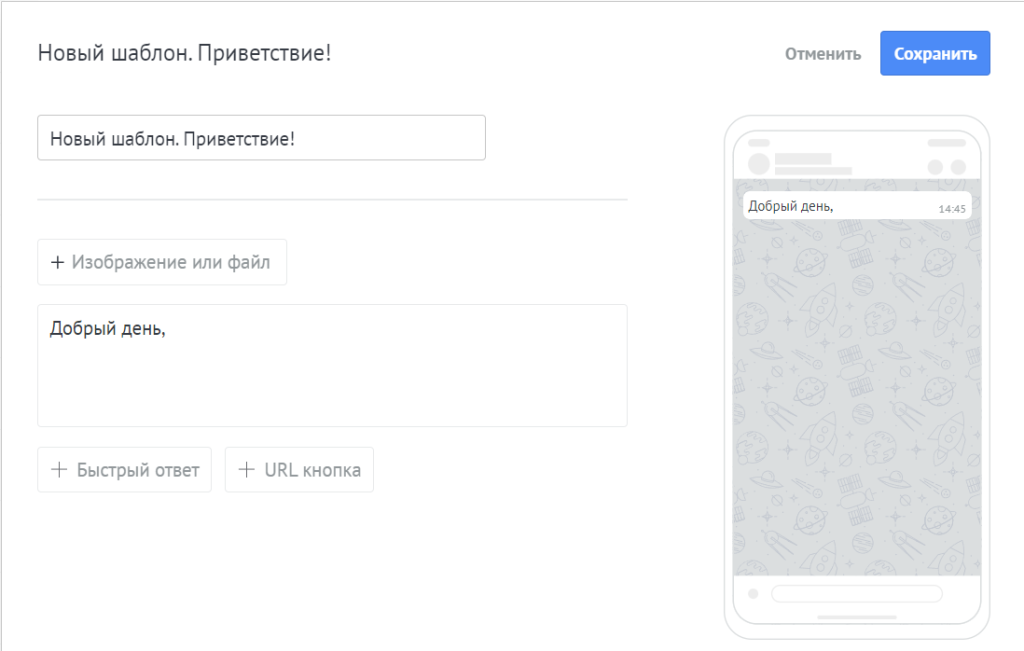Viewport: 1024px width, 651px height.
Task: Add a URL кнопка button
Action: [299, 469]
